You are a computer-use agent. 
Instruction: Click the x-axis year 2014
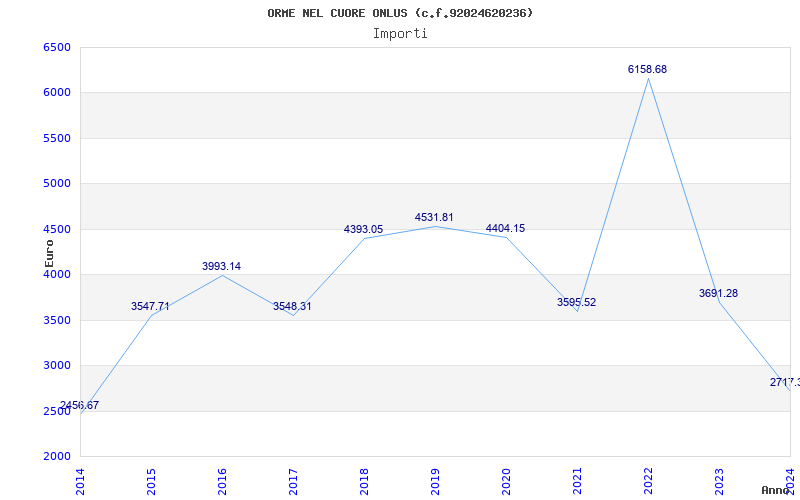point(80,482)
